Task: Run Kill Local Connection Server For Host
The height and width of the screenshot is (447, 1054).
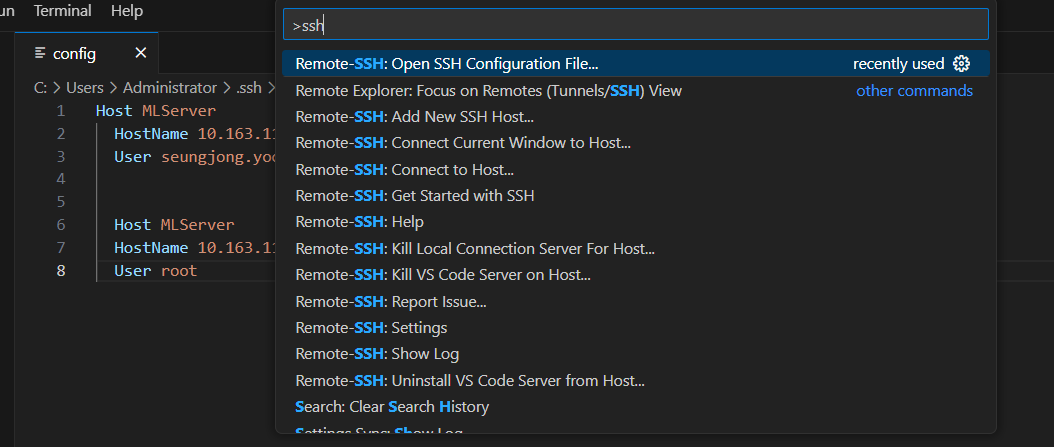Action: click(x=635, y=249)
